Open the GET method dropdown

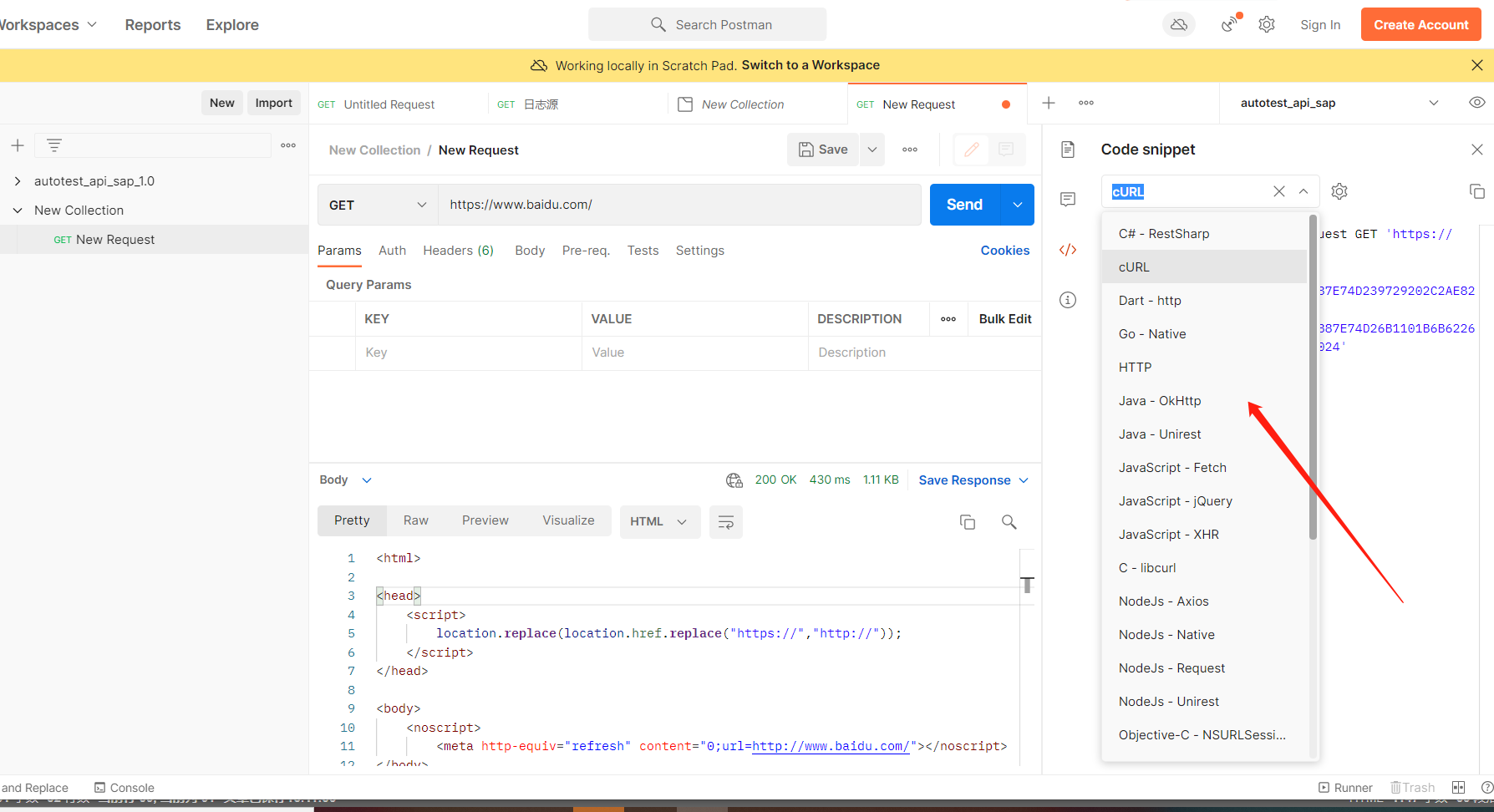click(x=378, y=205)
